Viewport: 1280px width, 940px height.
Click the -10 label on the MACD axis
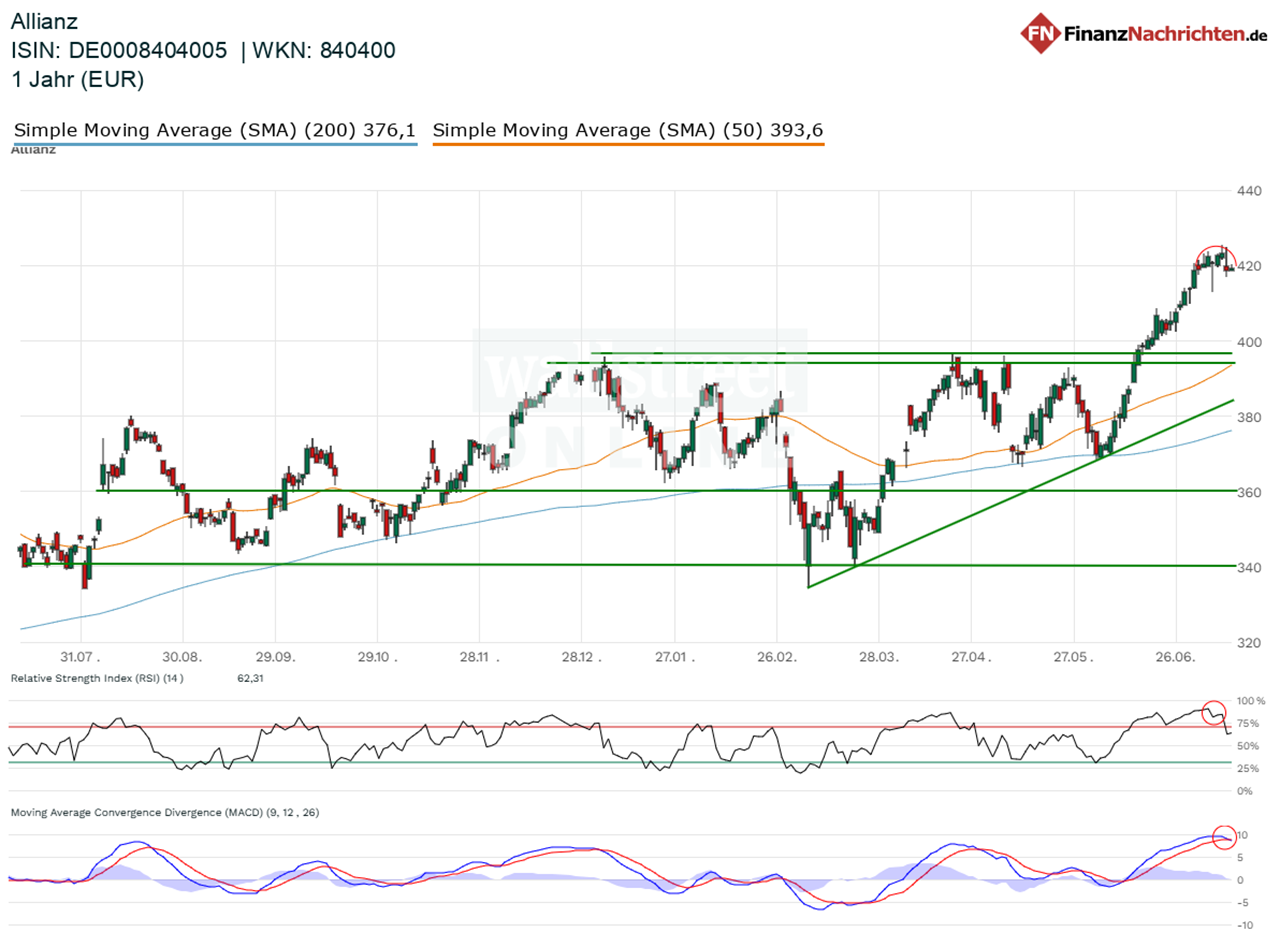(1246, 925)
